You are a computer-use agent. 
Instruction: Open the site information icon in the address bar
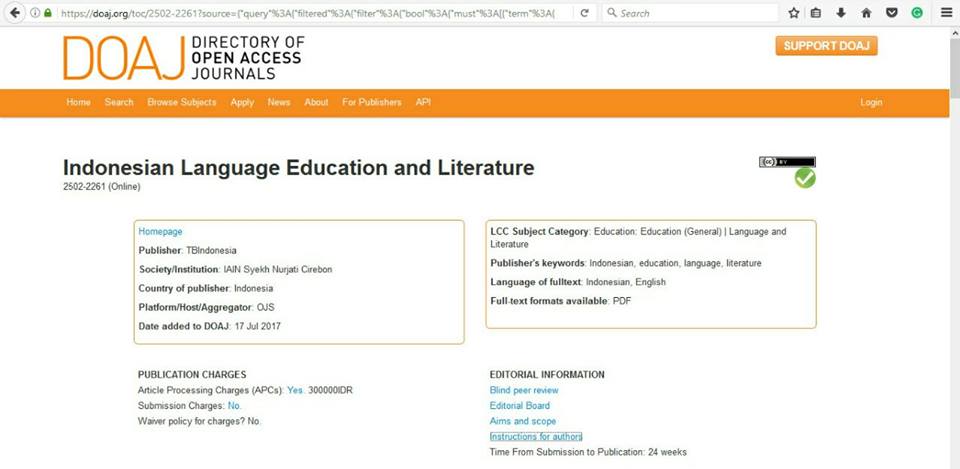(35, 12)
